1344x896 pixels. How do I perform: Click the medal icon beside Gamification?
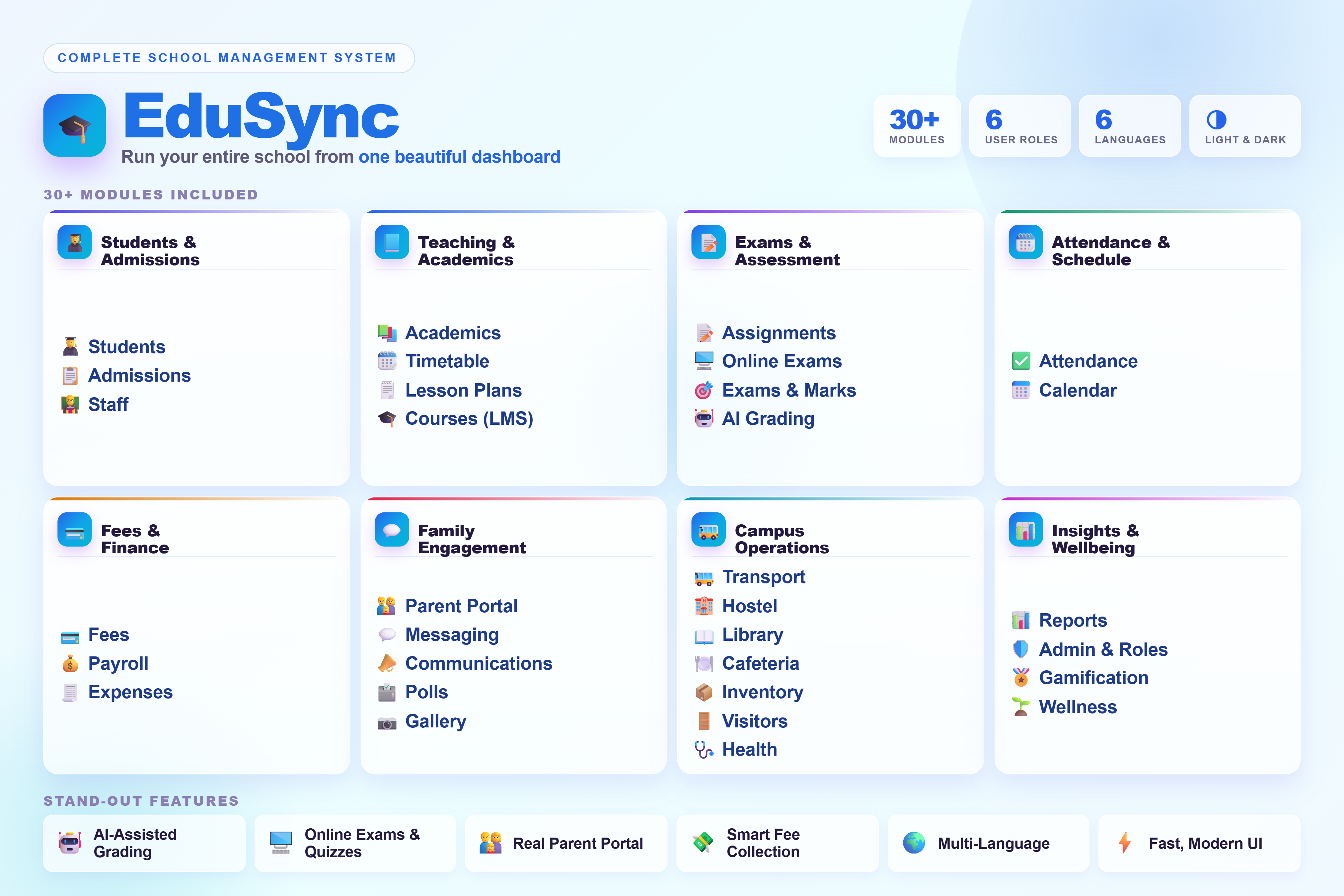coord(1020,678)
